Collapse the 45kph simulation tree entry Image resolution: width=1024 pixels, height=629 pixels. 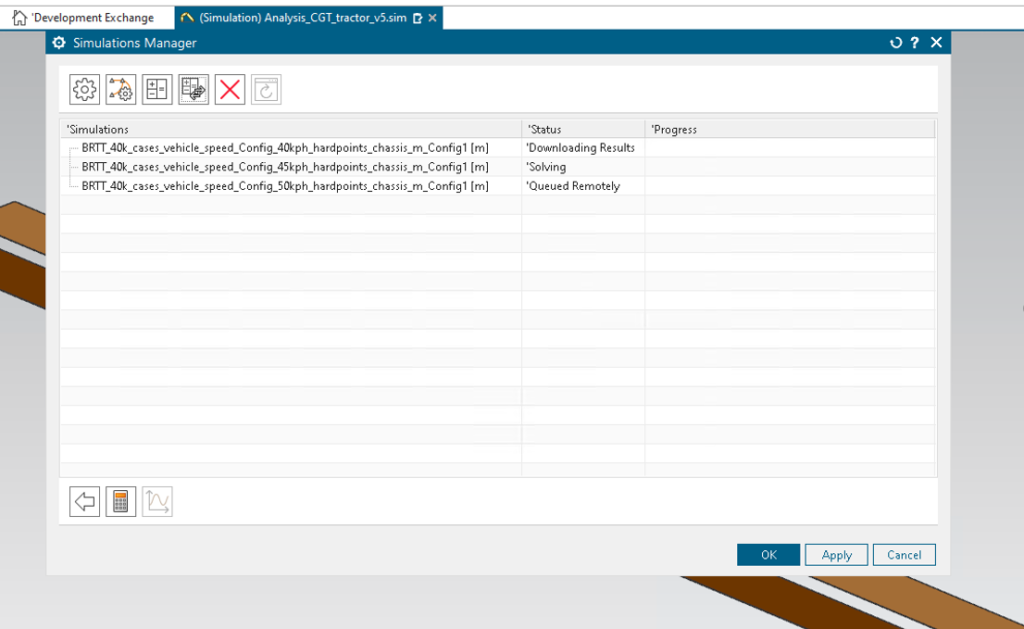(x=72, y=166)
